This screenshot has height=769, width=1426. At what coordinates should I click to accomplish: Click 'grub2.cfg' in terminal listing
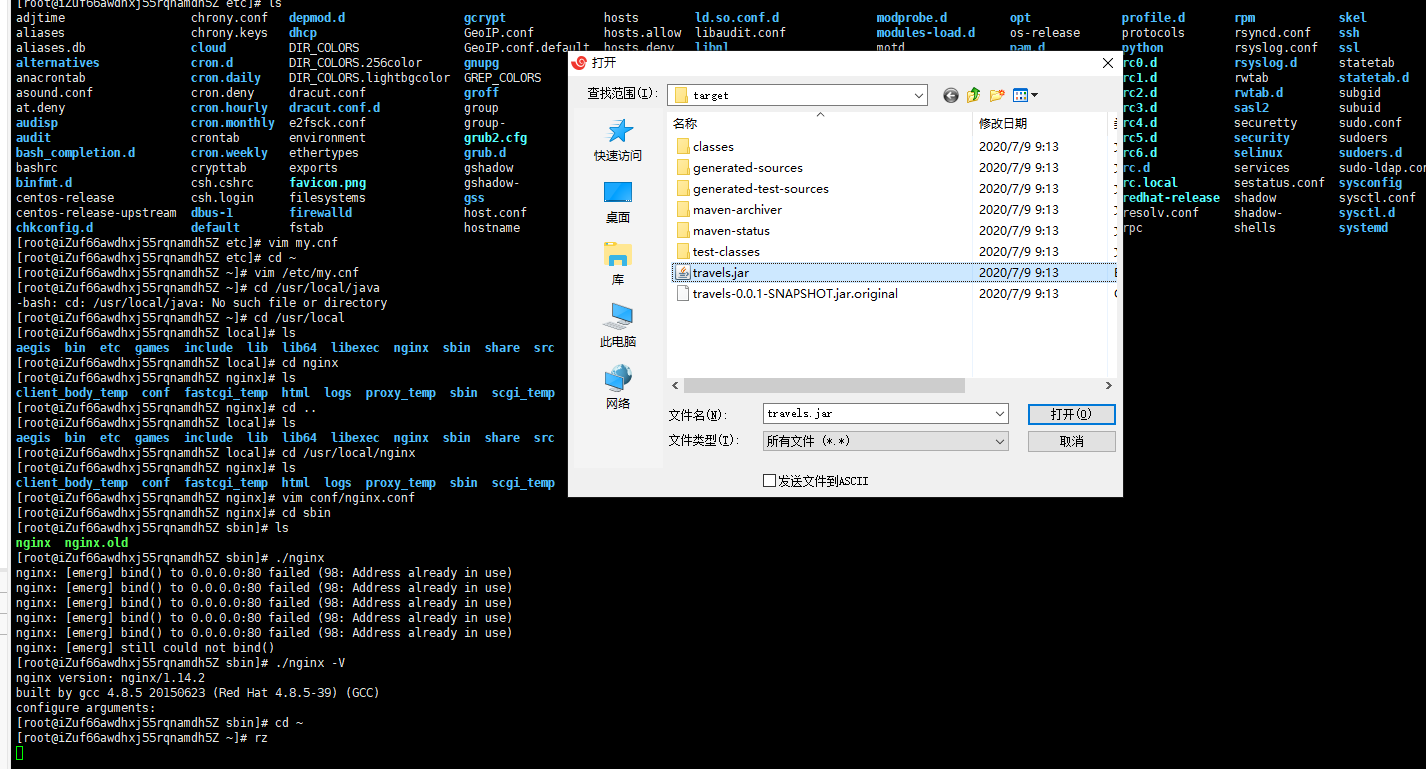point(495,138)
